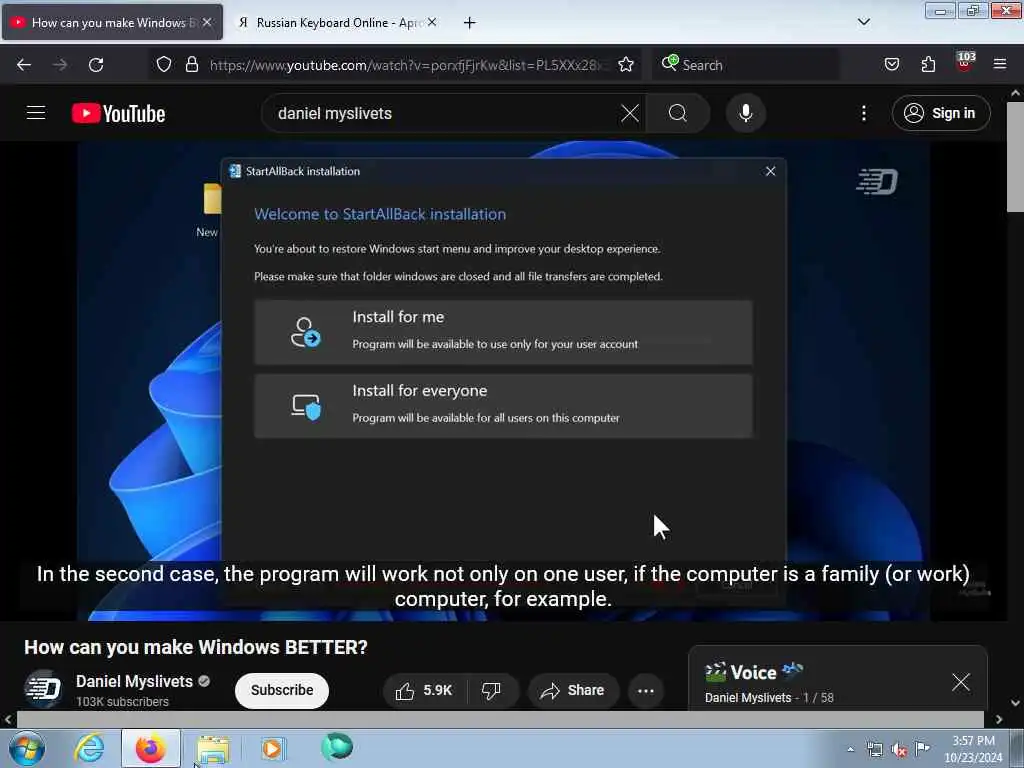Open the green round taskbar app
Image resolution: width=1024 pixels, height=768 pixels.
(336, 747)
